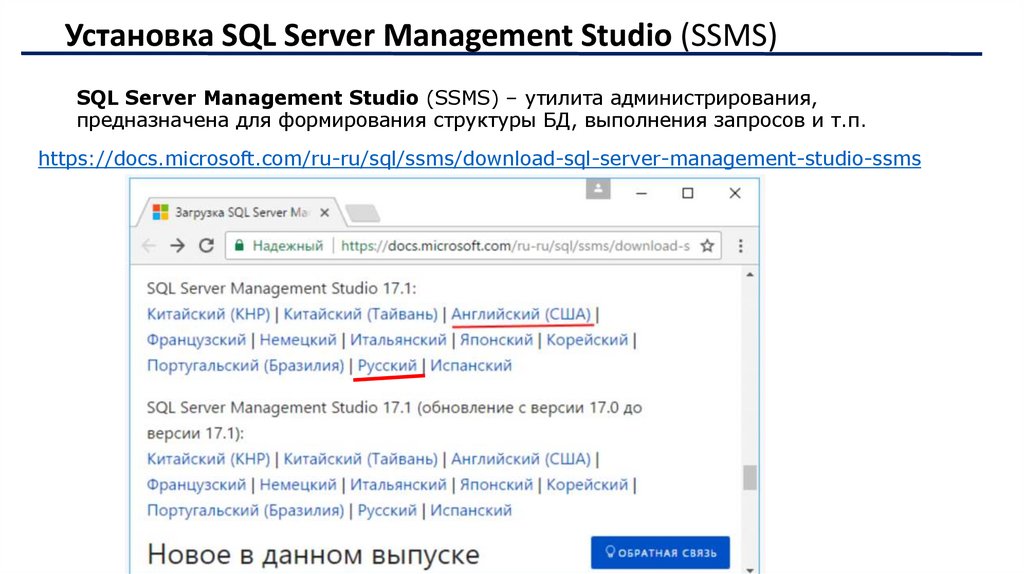Download SSMS 17.1 Китайский (КНР)

pos(208,314)
